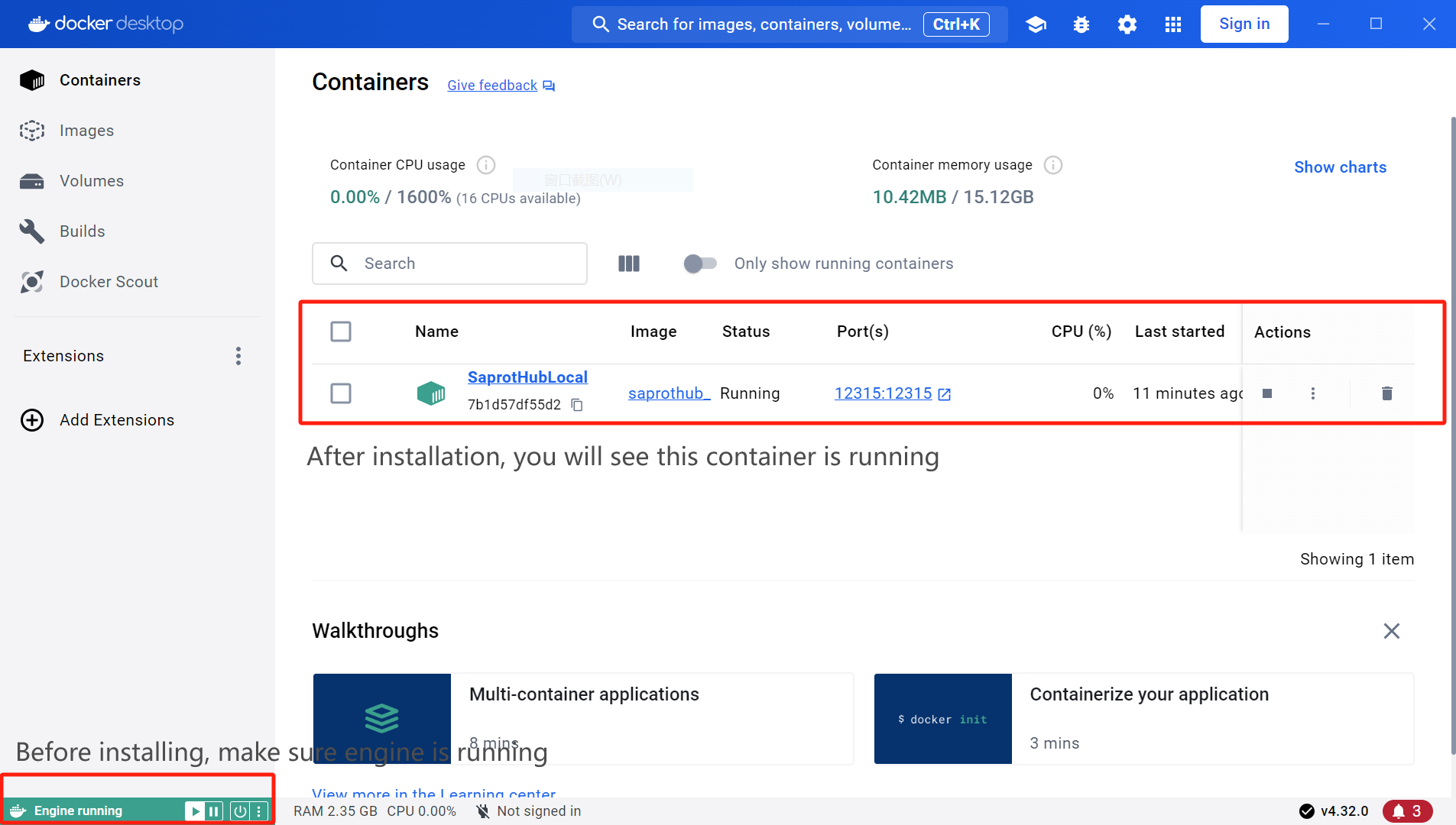1456x825 pixels.
Task: Toggle Only show running containers
Action: click(700, 264)
